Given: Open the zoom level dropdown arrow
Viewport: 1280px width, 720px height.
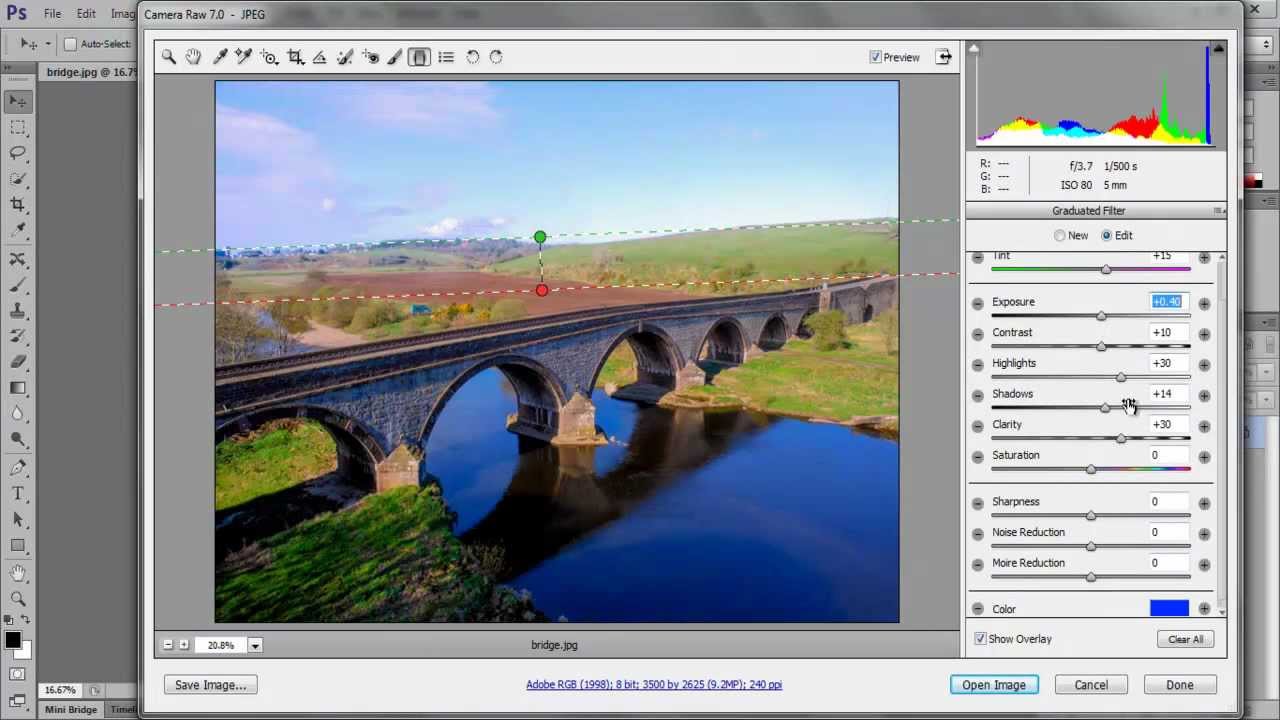Looking at the screenshot, I should click(x=255, y=646).
